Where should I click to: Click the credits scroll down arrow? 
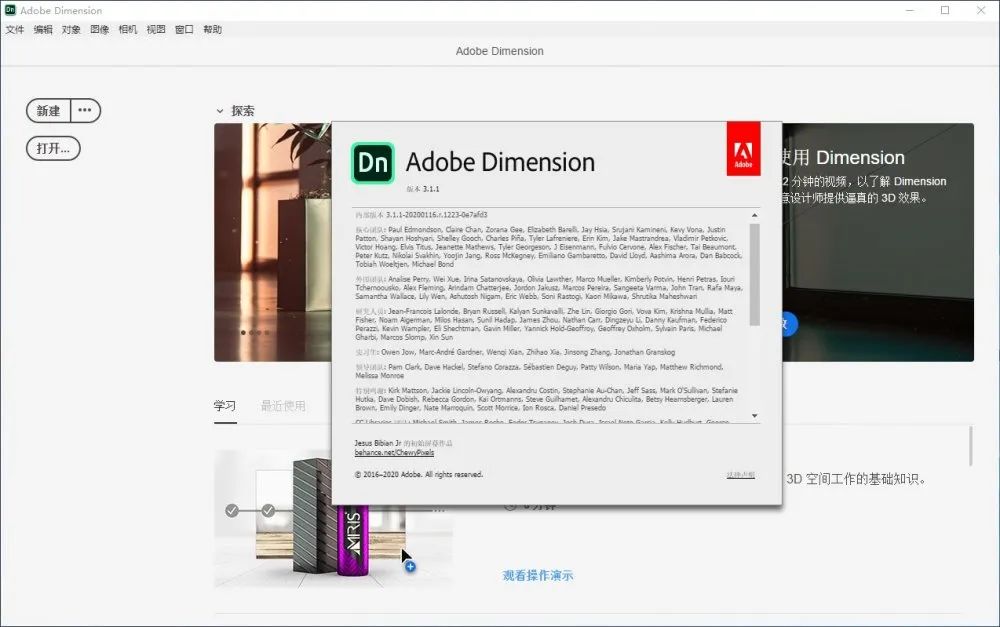tap(754, 416)
